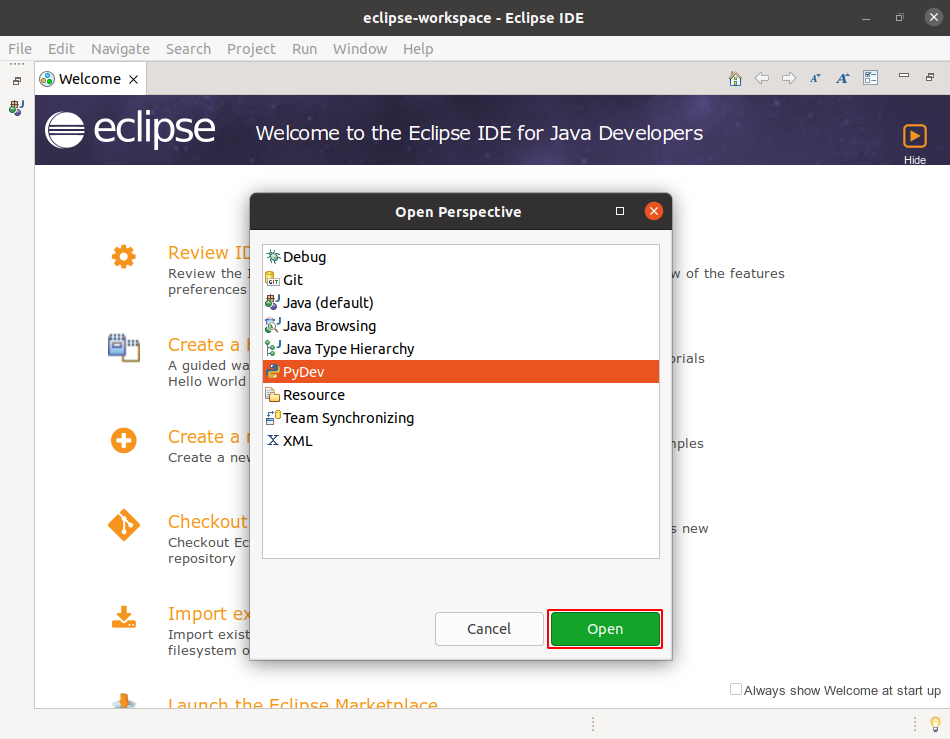Click the Git perspective icon
950x739 pixels.
click(x=273, y=279)
